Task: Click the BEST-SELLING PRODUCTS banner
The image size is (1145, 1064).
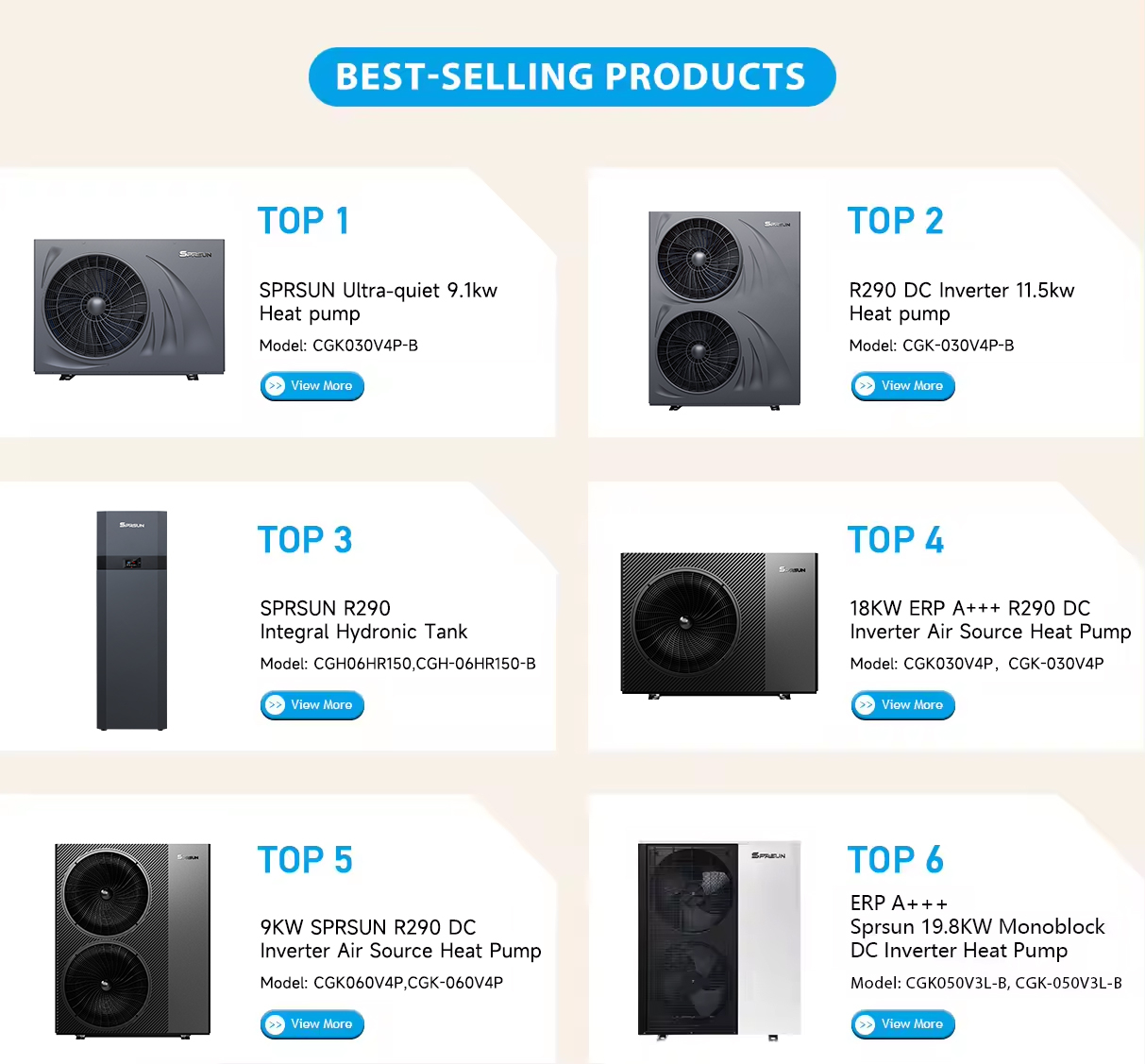Action: pyautogui.click(x=572, y=76)
